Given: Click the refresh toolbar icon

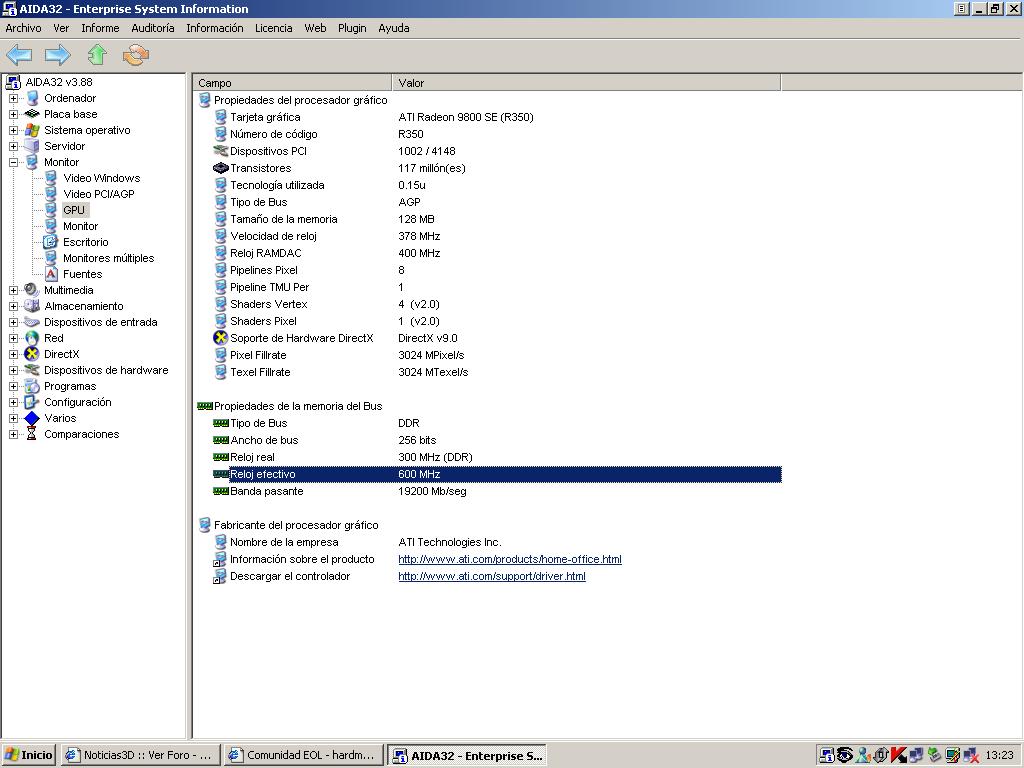Looking at the screenshot, I should click(x=135, y=55).
